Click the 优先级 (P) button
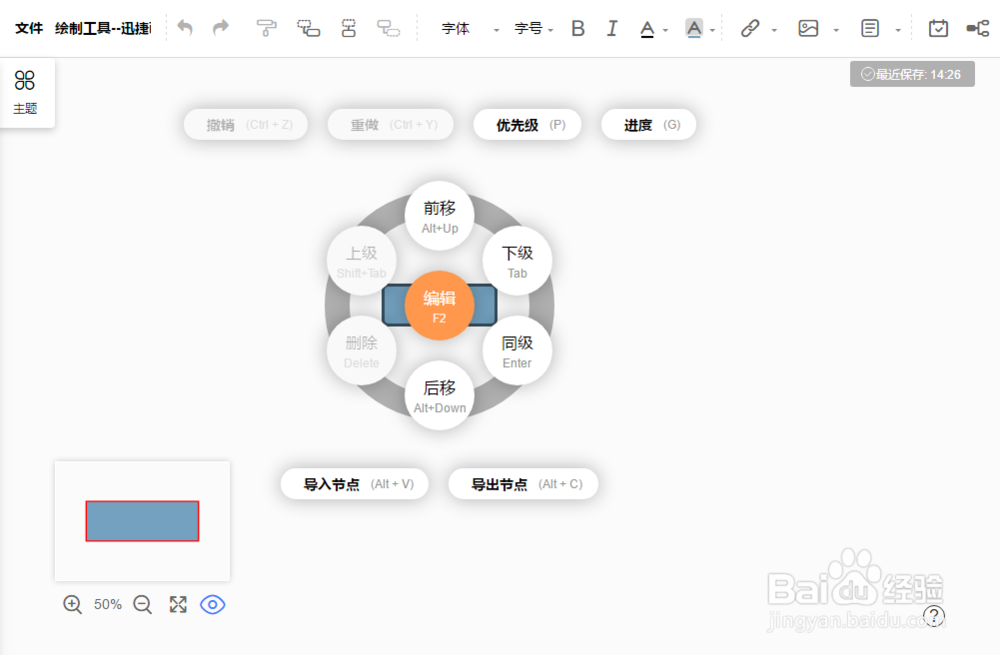 coord(527,124)
